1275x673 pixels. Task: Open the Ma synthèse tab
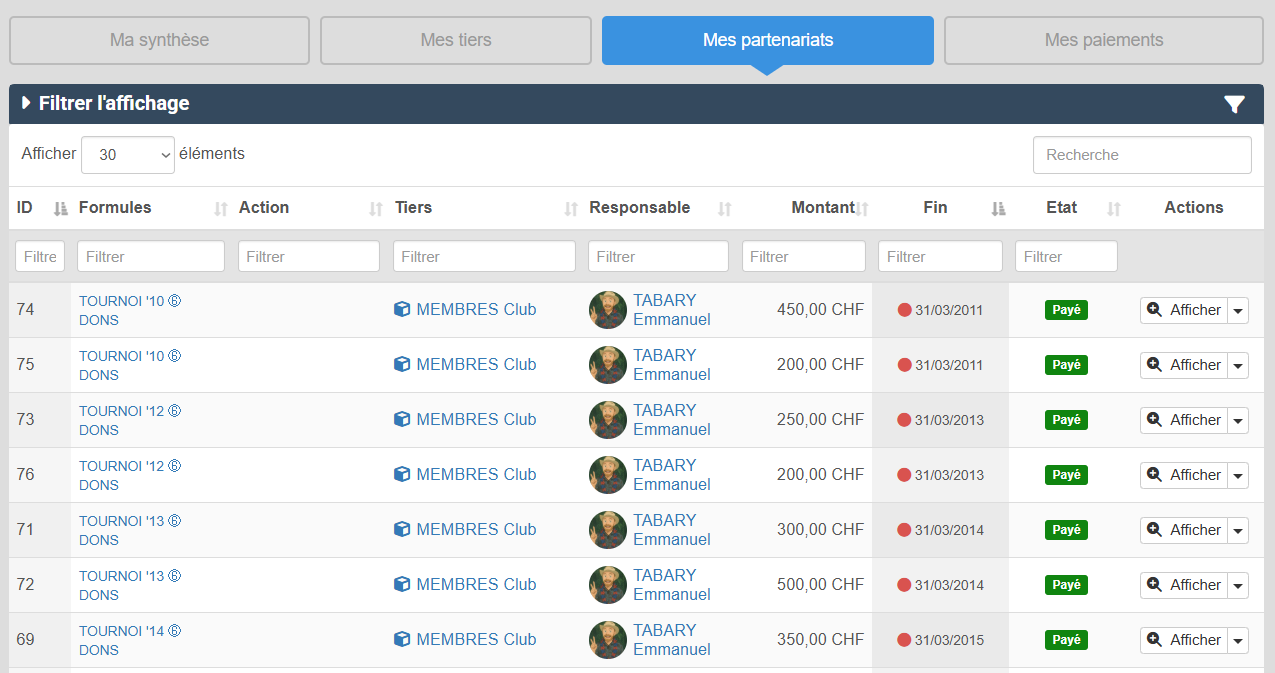pos(159,40)
